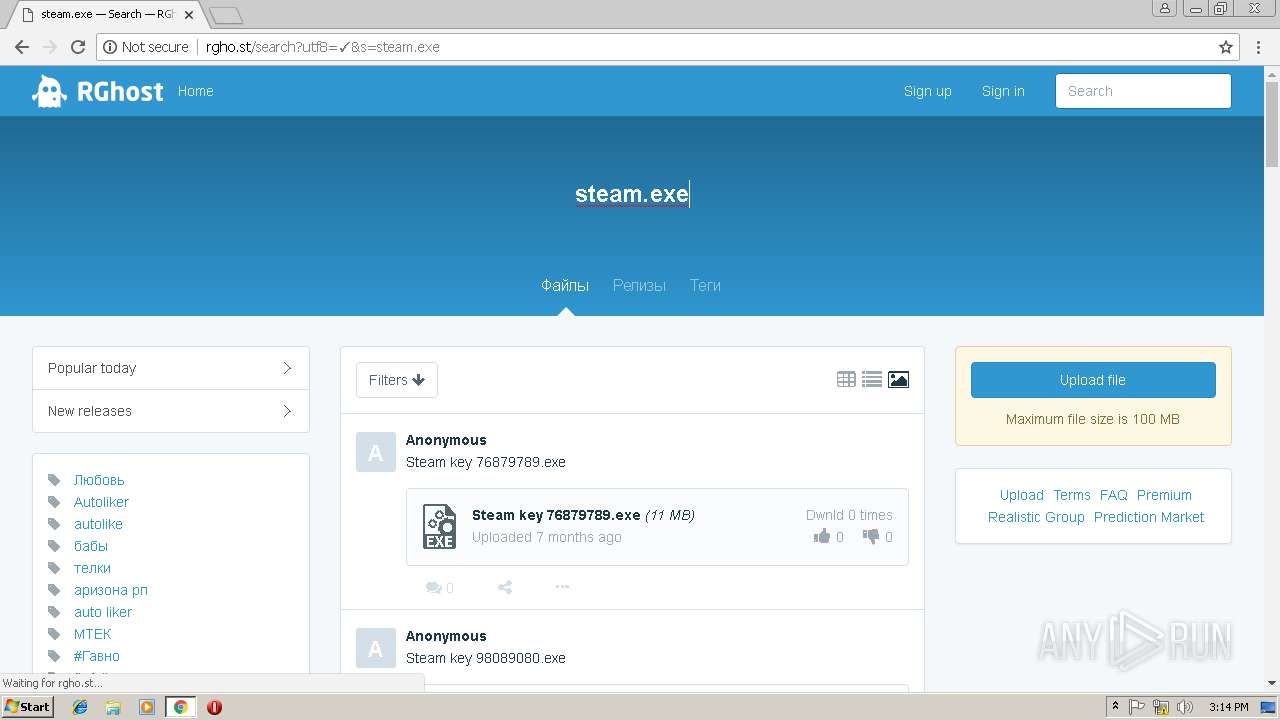Select Теги tab
Image resolution: width=1280 pixels, height=720 pixels.
(x=705, y=285)
